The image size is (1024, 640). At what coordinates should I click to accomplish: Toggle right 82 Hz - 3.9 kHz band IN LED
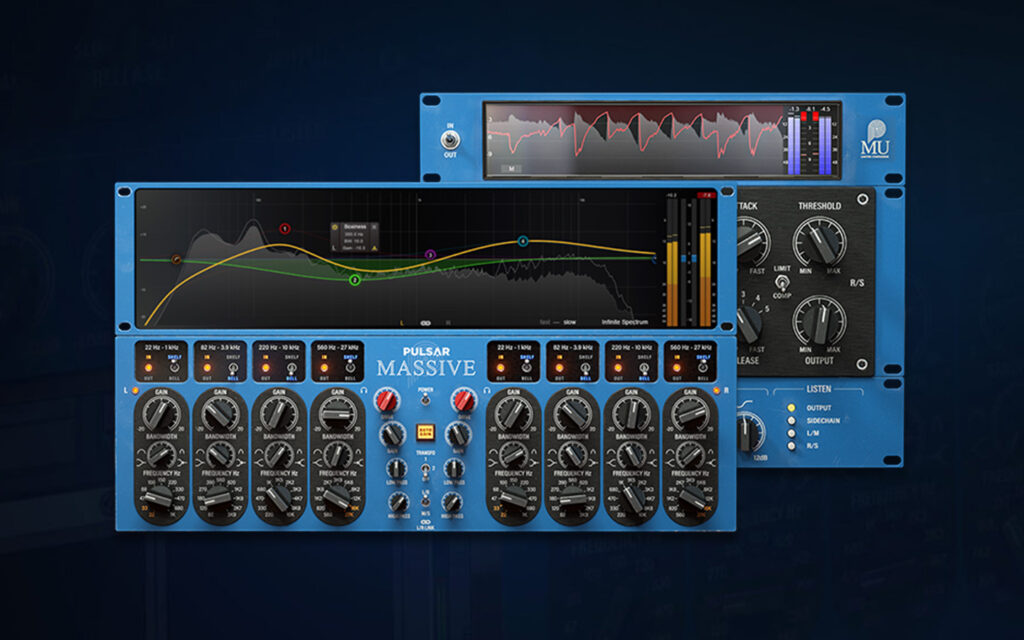560,368
